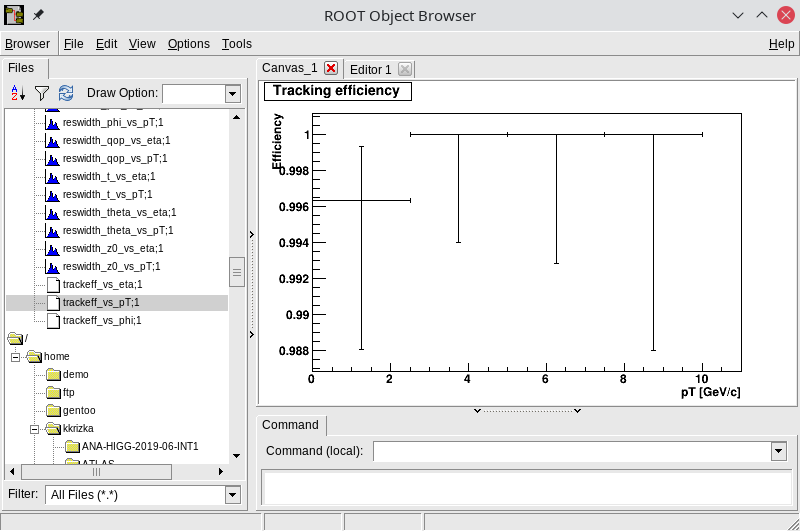This screenshot has height=531, width=800.
Task: Switch to the Editor 1 tab
Action: (371, 69)
